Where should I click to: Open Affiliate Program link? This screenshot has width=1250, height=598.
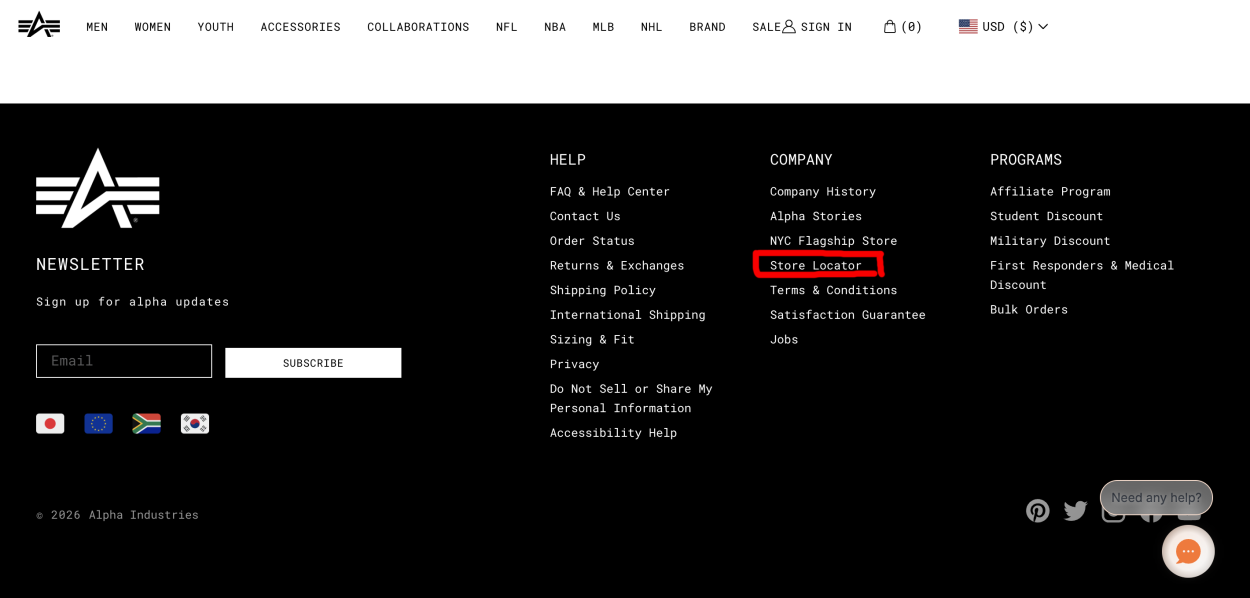(x=1050, y=191)
